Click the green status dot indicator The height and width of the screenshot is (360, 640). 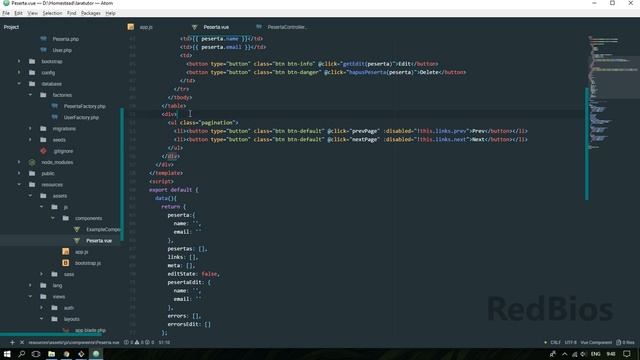pos(545,342)
